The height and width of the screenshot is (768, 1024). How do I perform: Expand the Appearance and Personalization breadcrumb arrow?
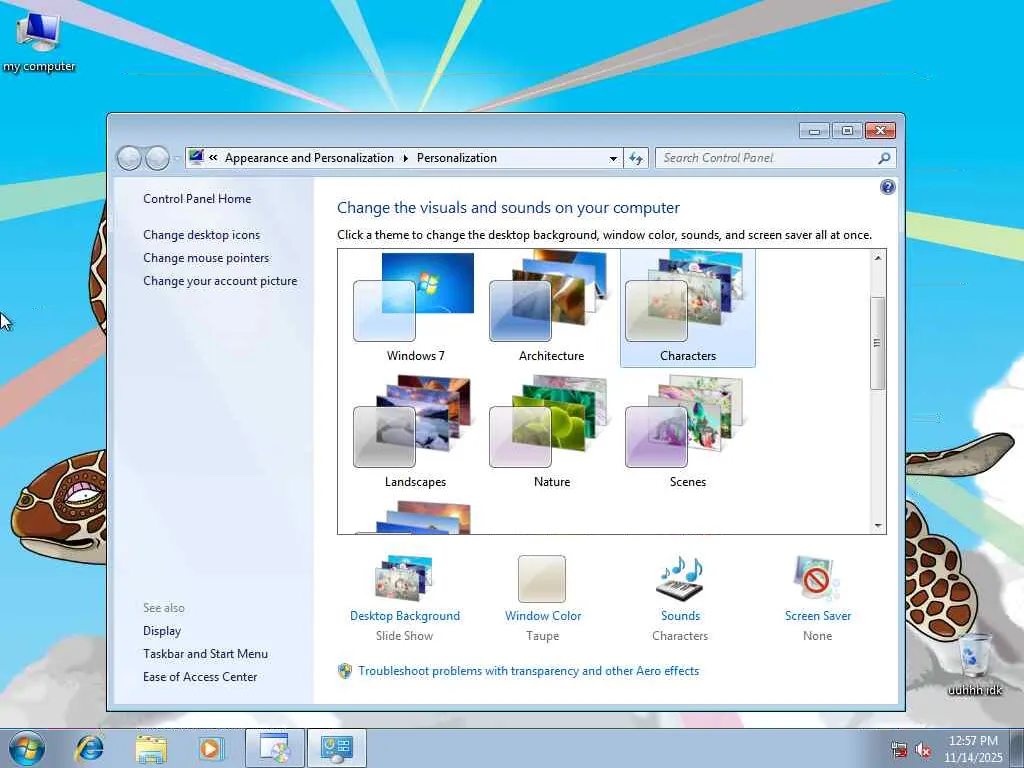pos(406,158)
